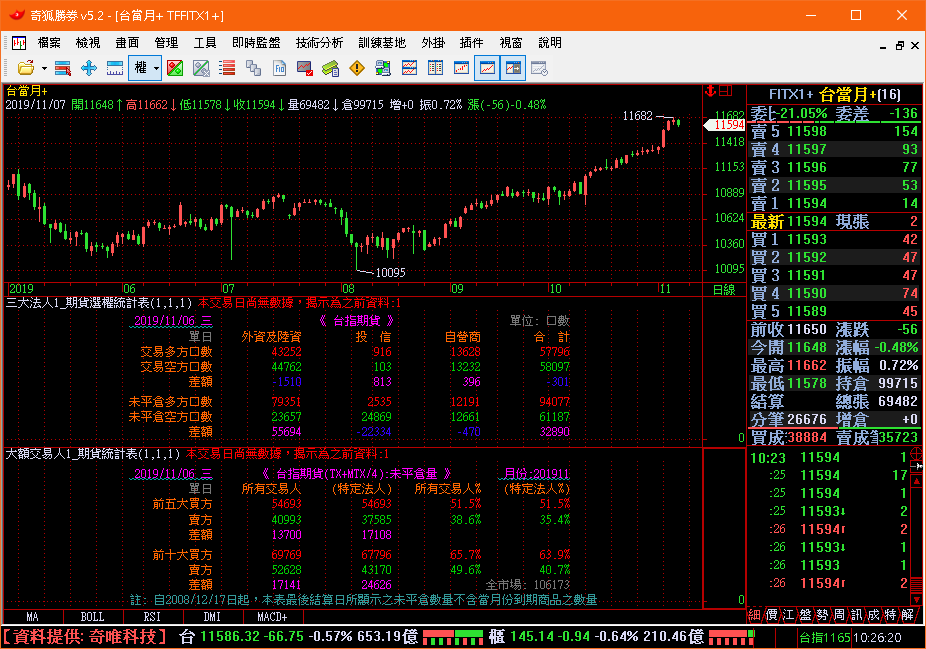The image size is (926, 649).
Task: Select the 細 detail tab
Action: (754, 615)
